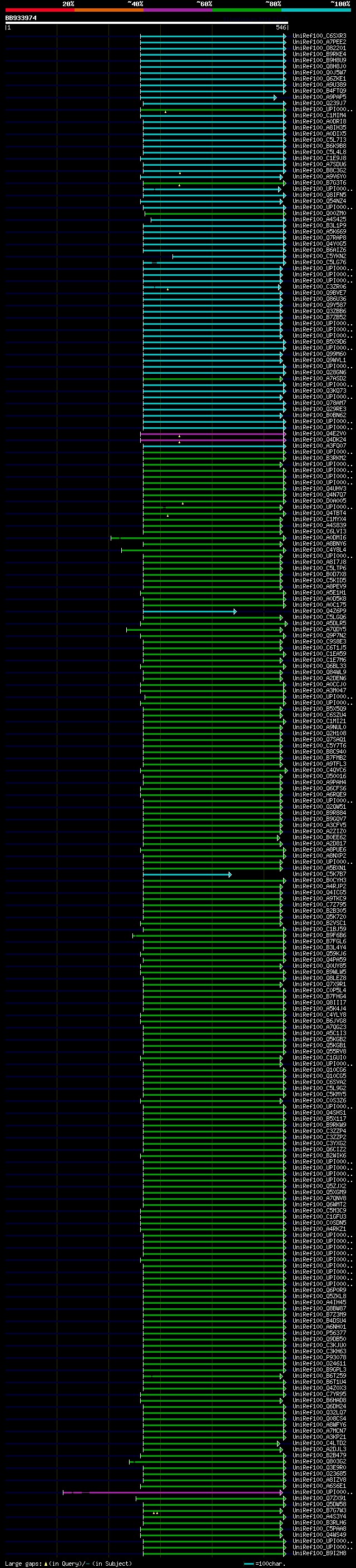The height and width of the screenshot is (1568, 356).
Task: Select the UniRef100_A8BNY6 label
Action: coord(319,543)
